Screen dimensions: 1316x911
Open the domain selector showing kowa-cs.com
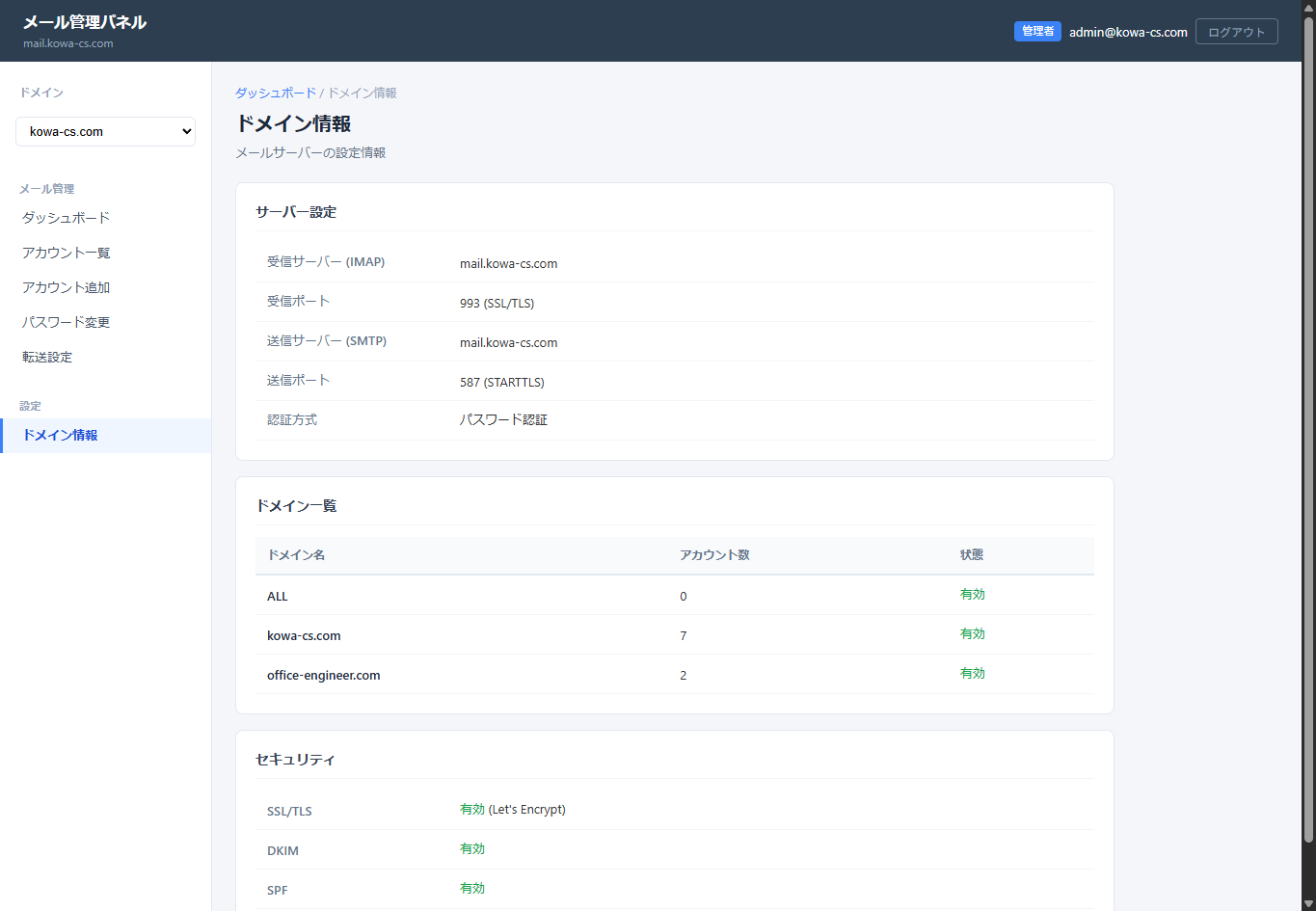[105, 131]
